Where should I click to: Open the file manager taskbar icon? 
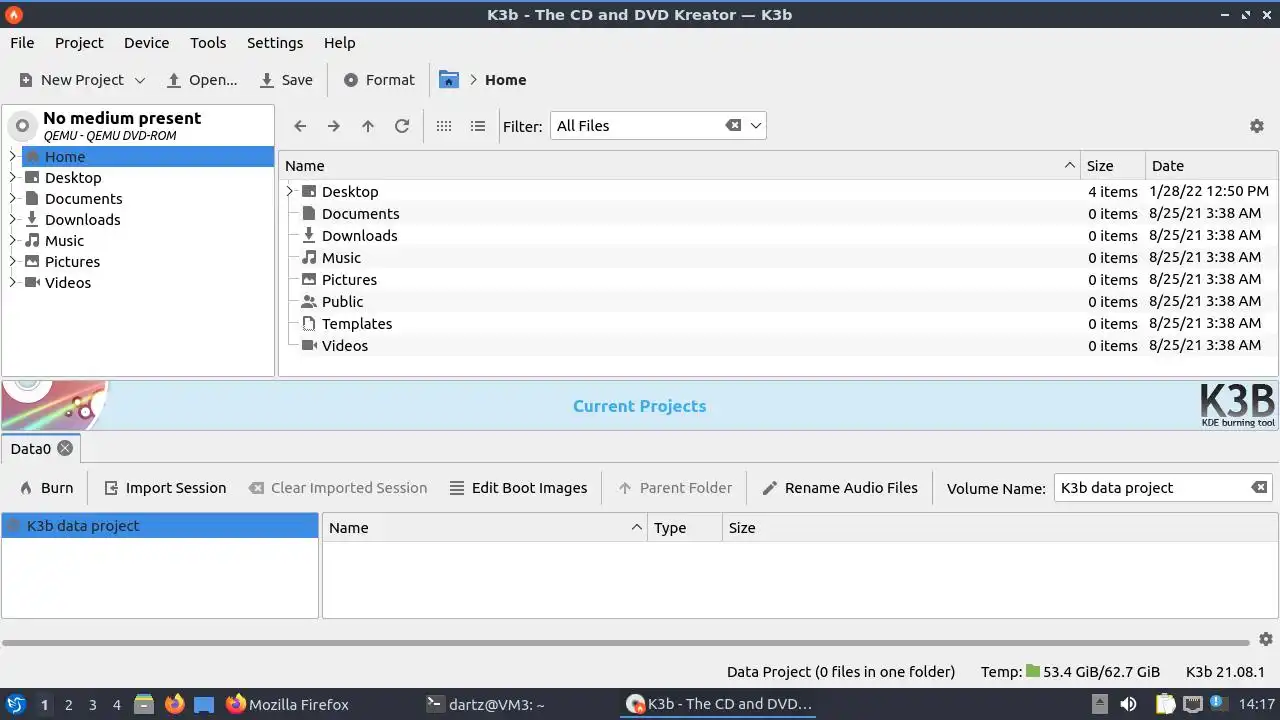click(144, 704)
